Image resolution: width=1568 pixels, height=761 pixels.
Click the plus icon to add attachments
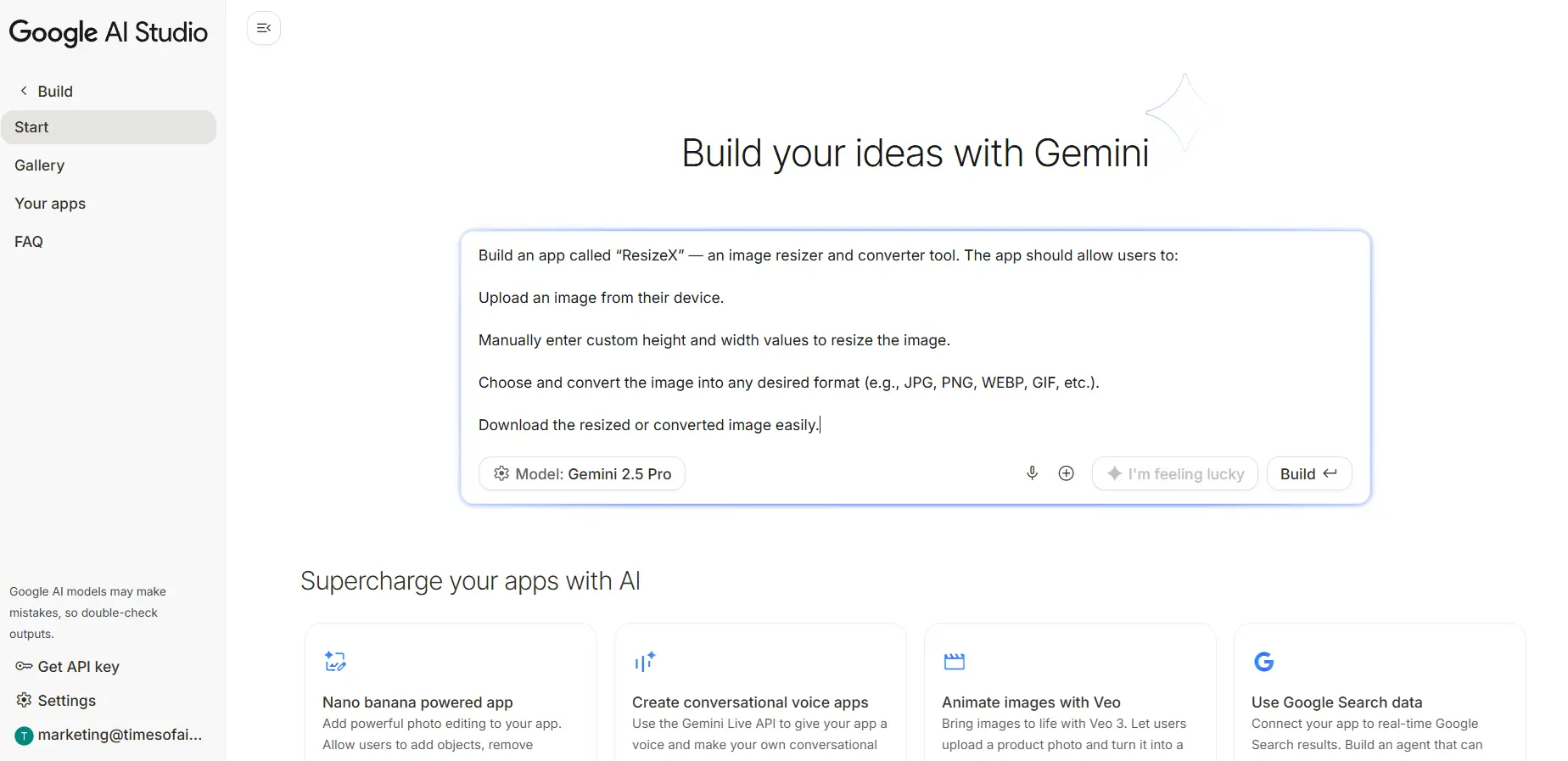pos(1066,473)
